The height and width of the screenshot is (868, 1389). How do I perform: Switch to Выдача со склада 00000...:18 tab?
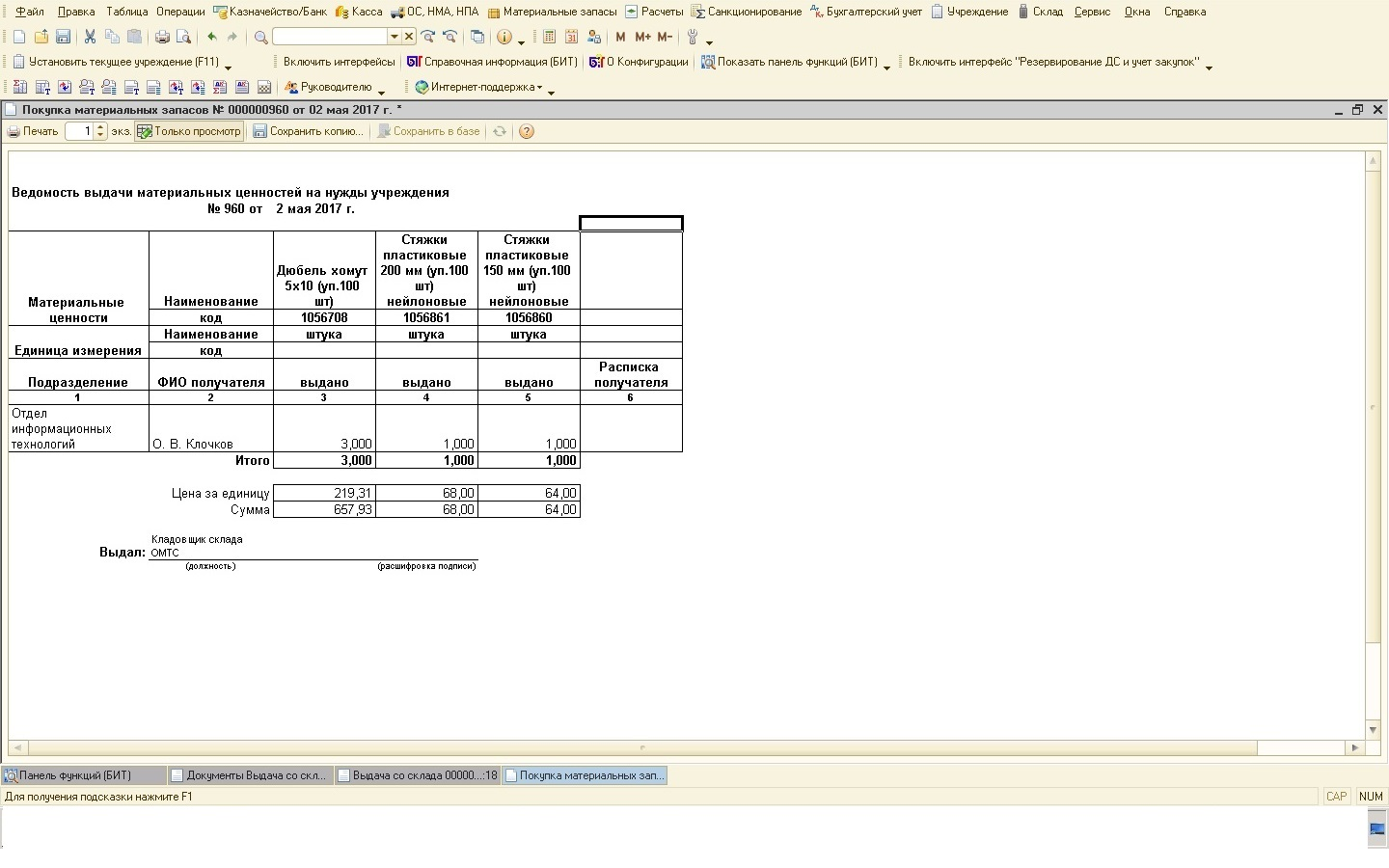click(x=417, y=775)
